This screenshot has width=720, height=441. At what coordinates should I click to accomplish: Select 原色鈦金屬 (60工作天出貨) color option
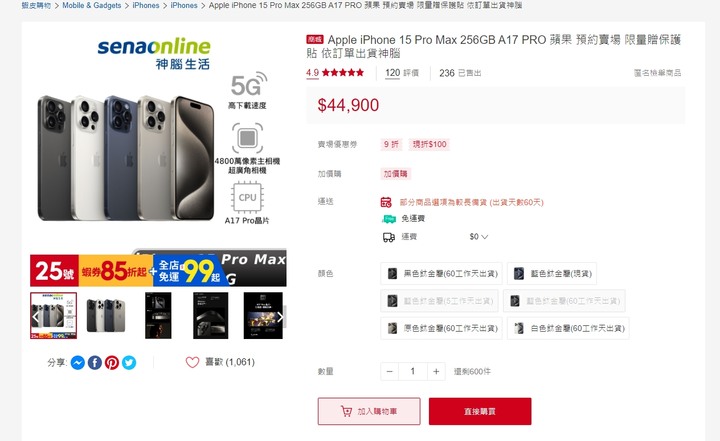click(441, 328)
